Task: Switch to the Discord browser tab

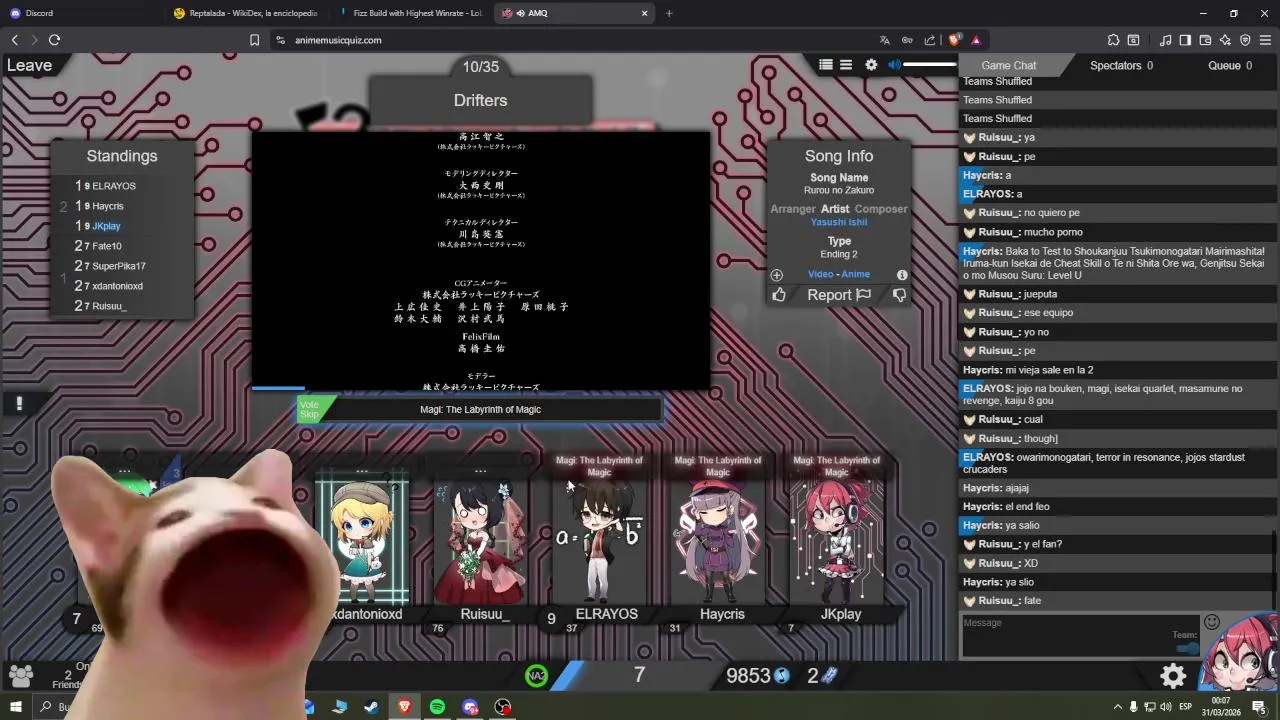Action: tap(80, 13)
